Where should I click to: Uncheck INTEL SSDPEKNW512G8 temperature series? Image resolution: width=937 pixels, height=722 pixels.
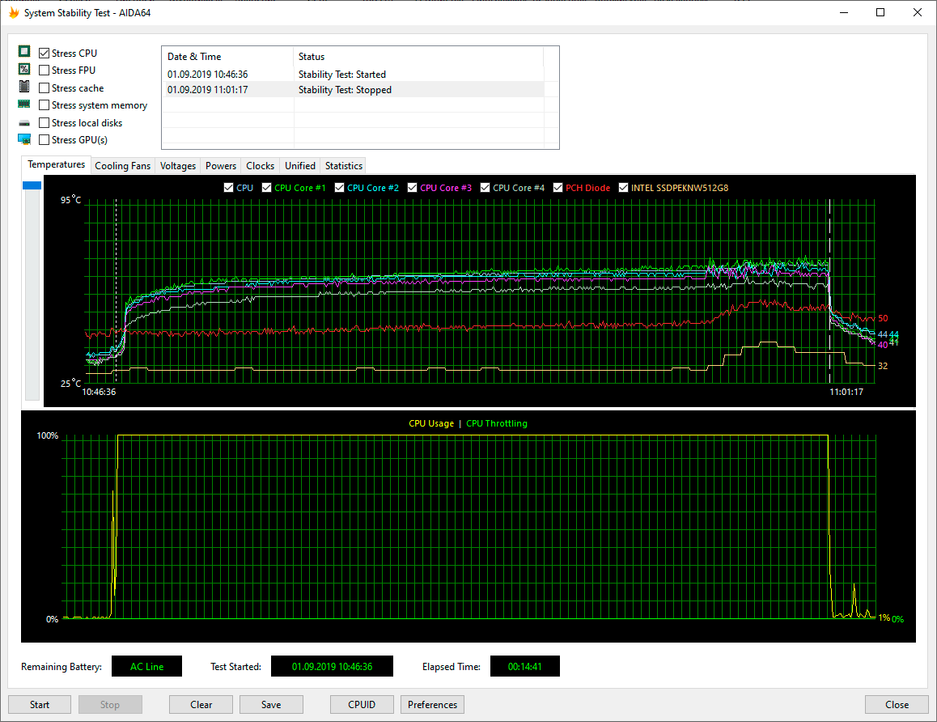click(x=624, y=187)
